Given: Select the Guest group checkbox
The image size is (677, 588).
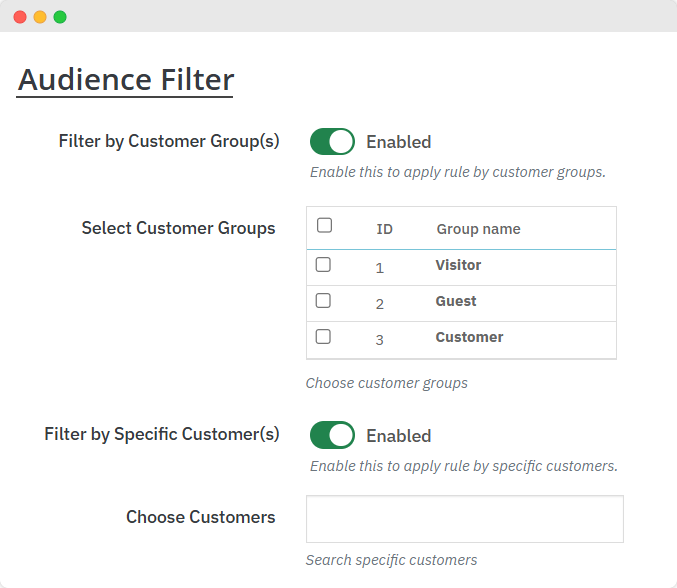Looking at the screenshot, I should click(323, 301).
